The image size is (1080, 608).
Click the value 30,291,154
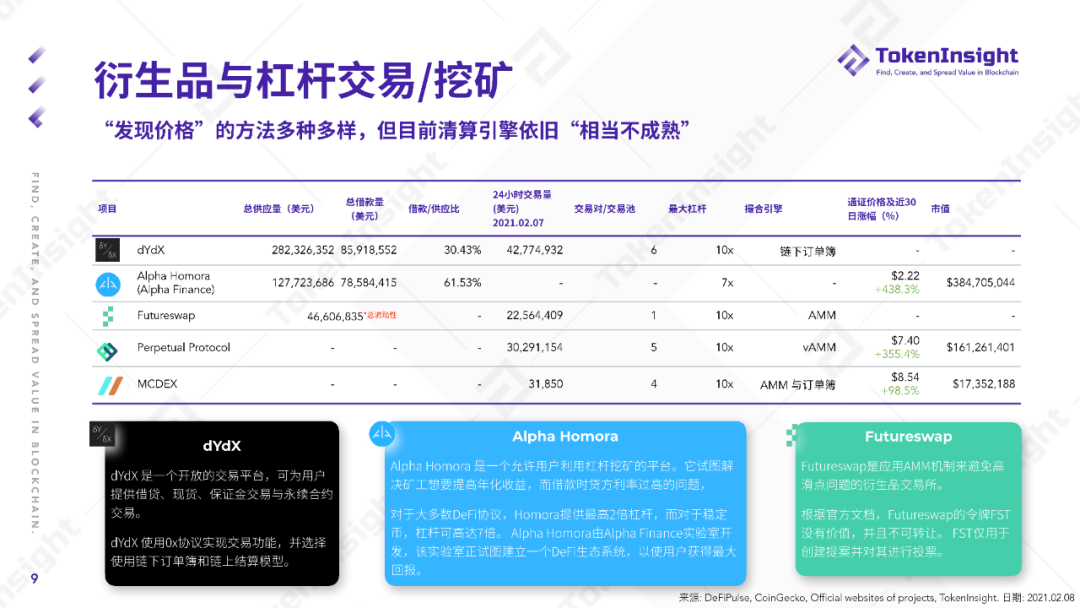(534, 347)
